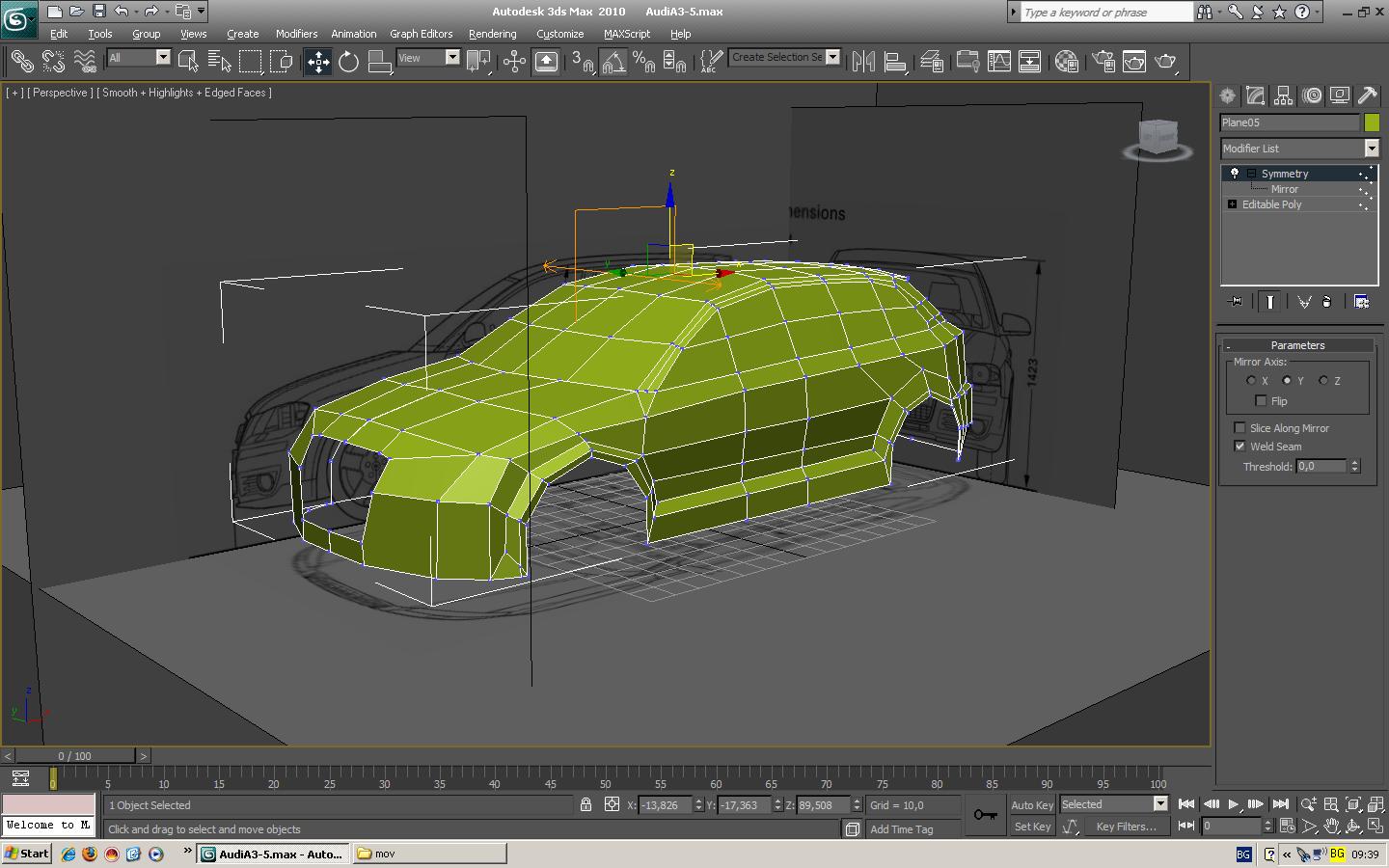1389x868 pixels.
Task: Activate the Select and Move tool
Action: (x=318, y=62)
